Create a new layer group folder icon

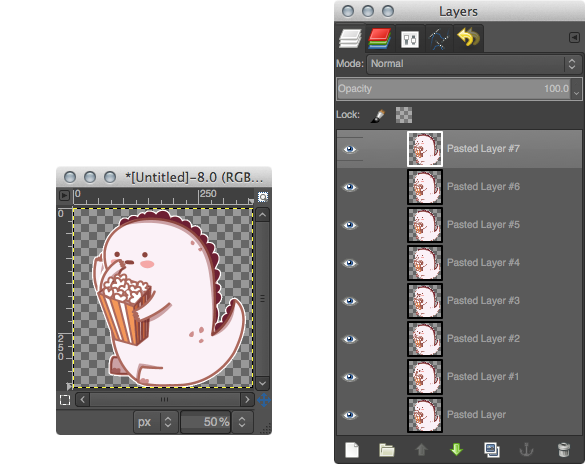[x=387, y=450]
